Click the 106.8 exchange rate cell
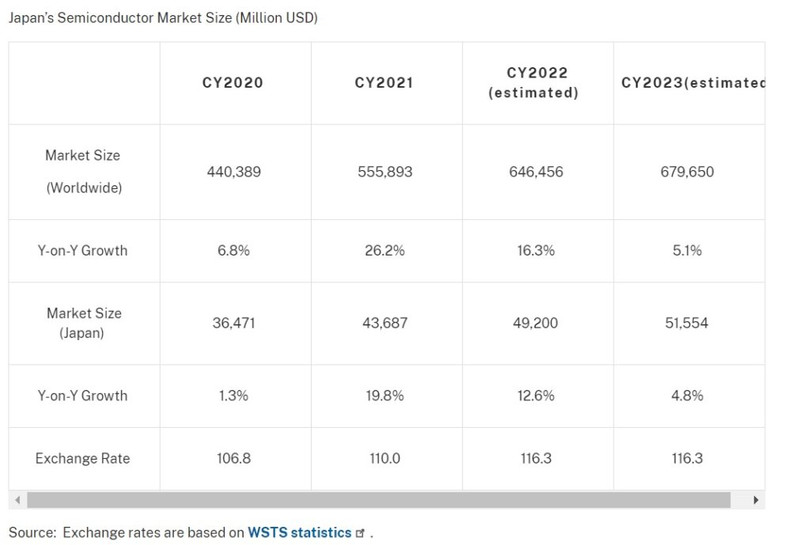Image resolution: width=810 pixels, height=545 pixels. [x=233, y=459]
